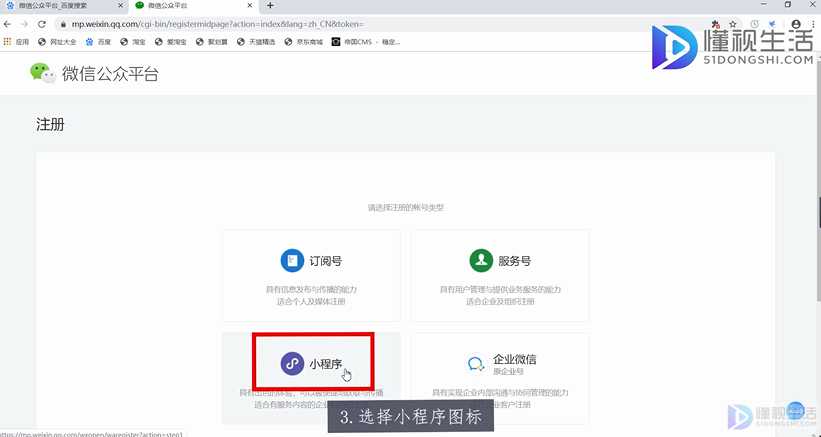Close the active 微信公众平台 tab

[x=252, y=6]
